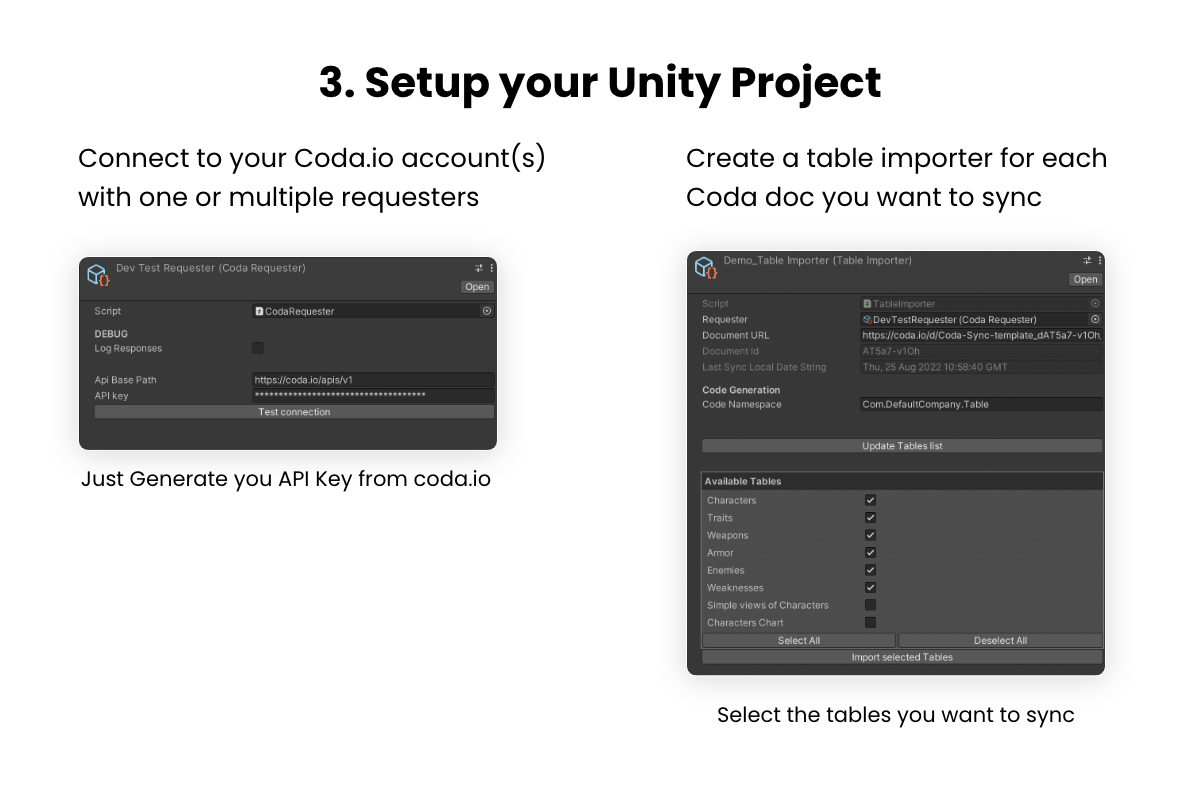Image resolution: width=1200 pixels, height=800 pixels.
Task: Click the Select All button
Action: (x=799, y=640)
